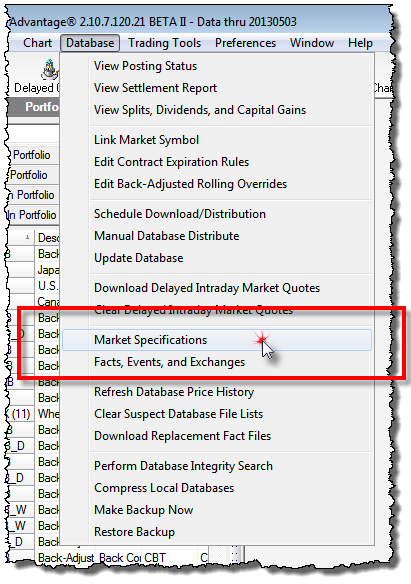Choose Facts, Events, and Exchanges
The image size is (411, 584).
(218, 362)
